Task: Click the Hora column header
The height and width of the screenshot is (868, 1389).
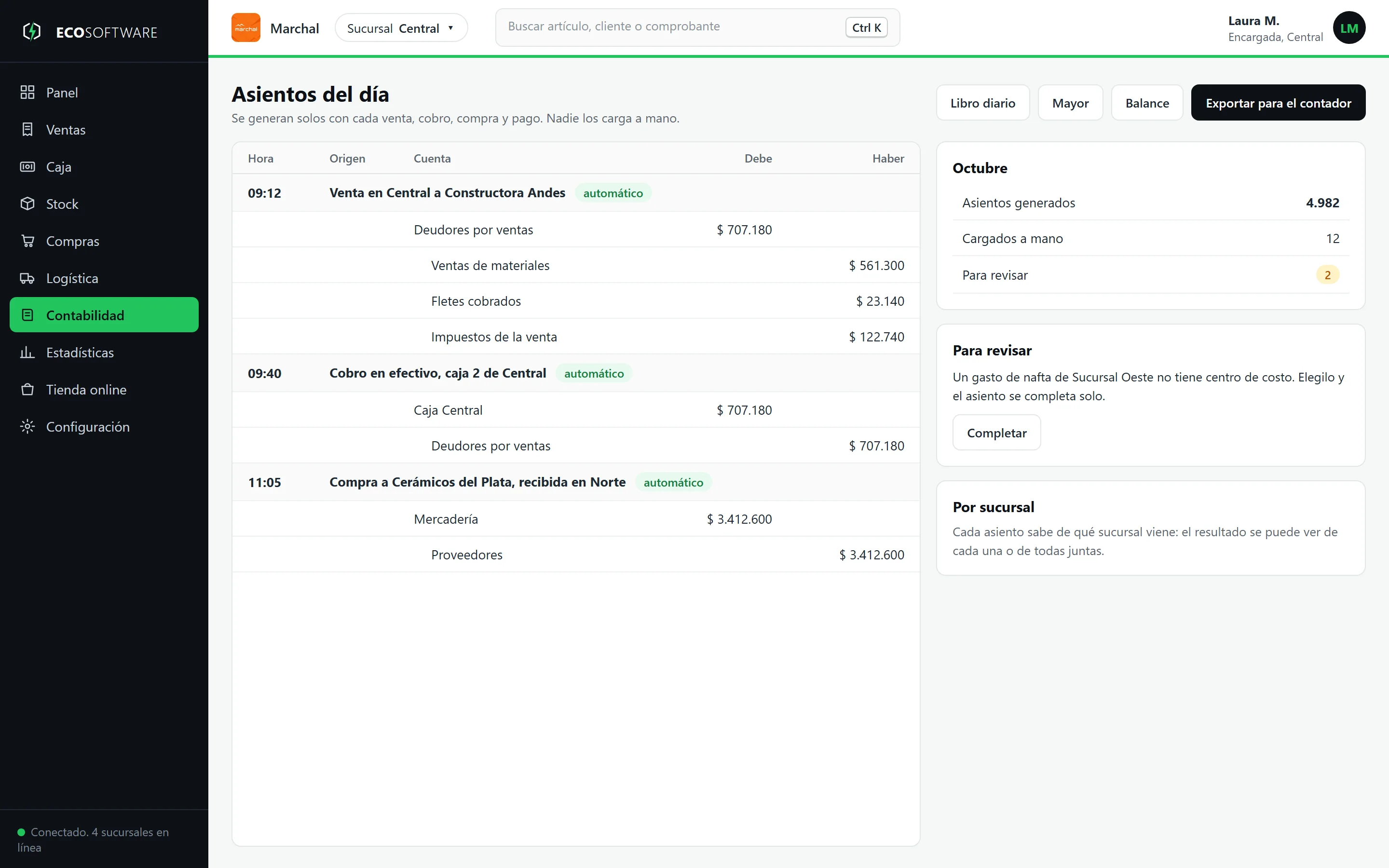Action: coord(260,159)
